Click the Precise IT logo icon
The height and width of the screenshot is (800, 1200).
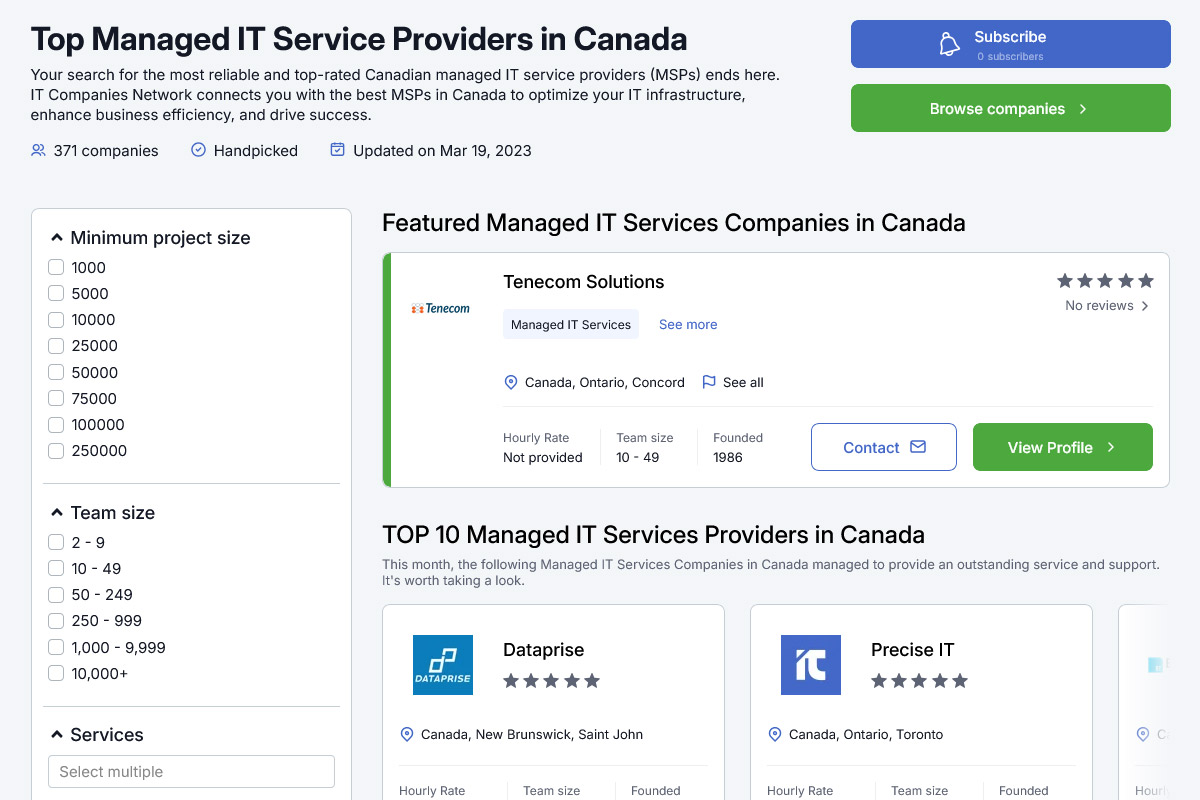(811, 665)
